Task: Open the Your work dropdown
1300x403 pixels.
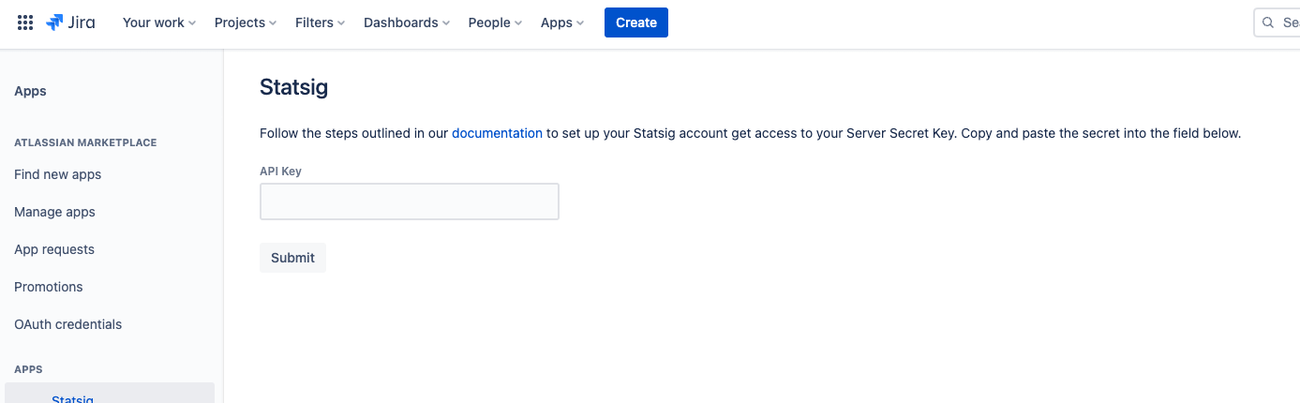Action: coord(159,22)
